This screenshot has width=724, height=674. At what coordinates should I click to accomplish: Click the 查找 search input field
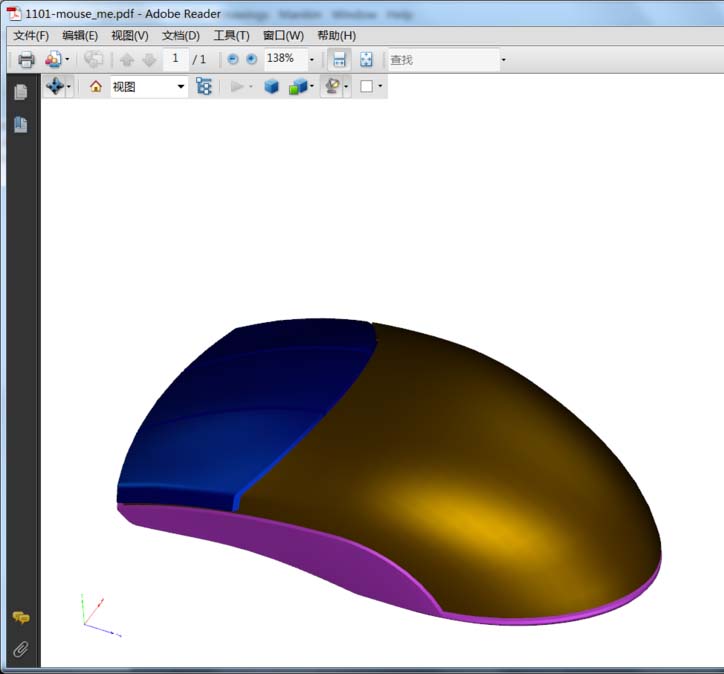441,60
